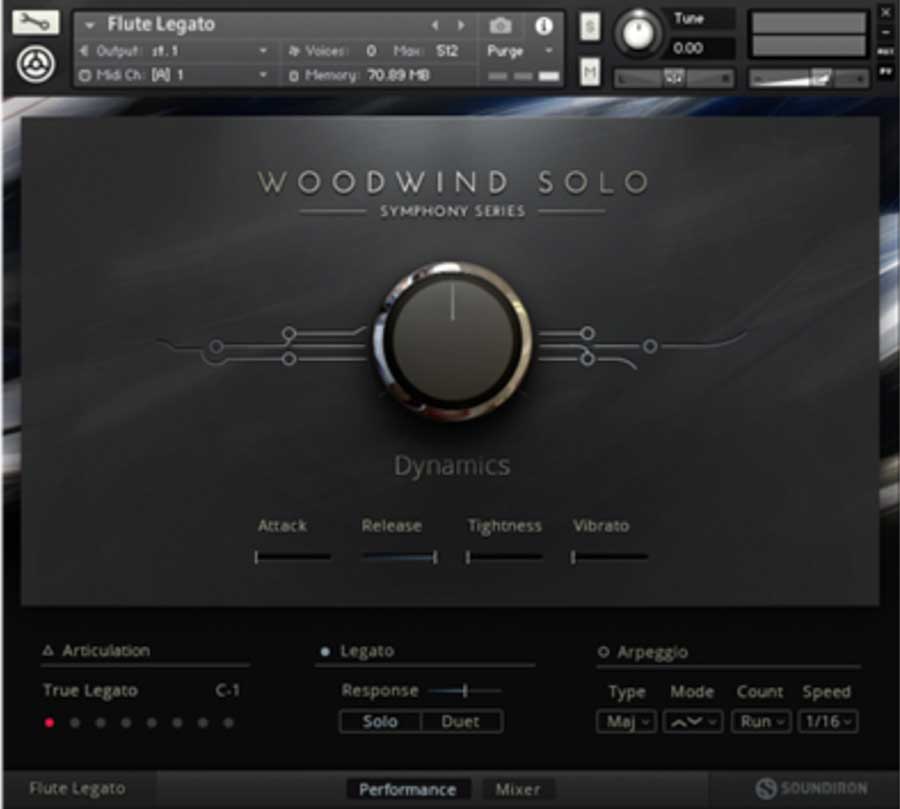This screenshot has width=900, height=809.
Task: Click the Midi Ch port icon
Action: point(85,75)
